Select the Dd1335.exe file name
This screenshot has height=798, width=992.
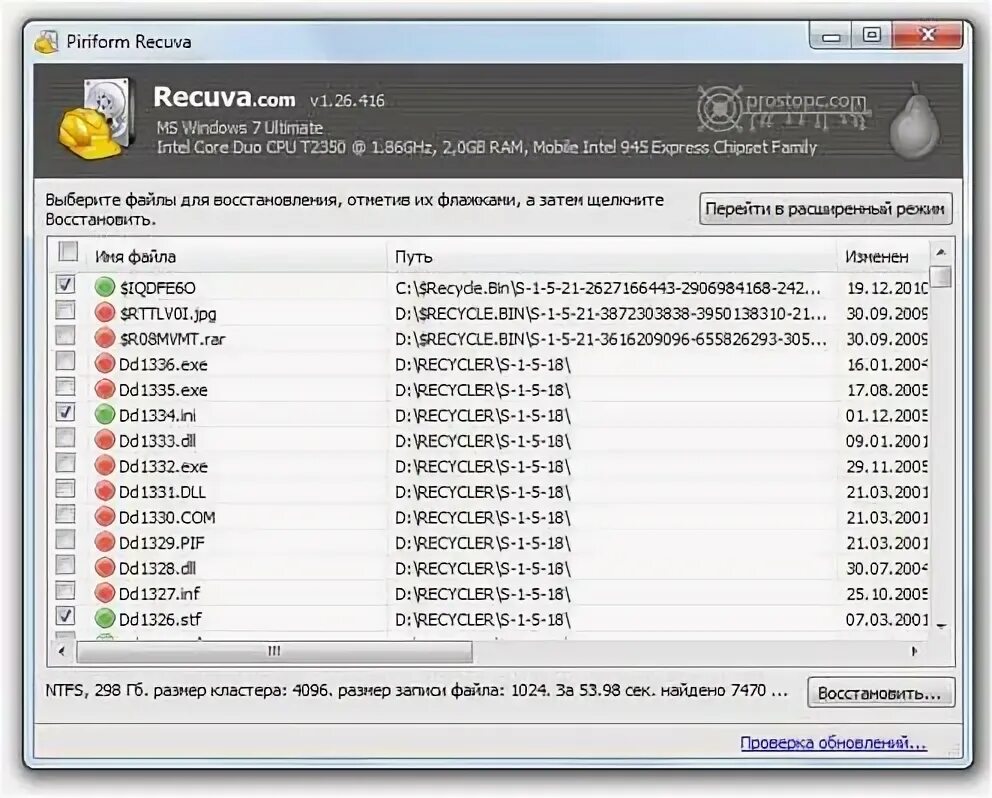tap(163, 389)
